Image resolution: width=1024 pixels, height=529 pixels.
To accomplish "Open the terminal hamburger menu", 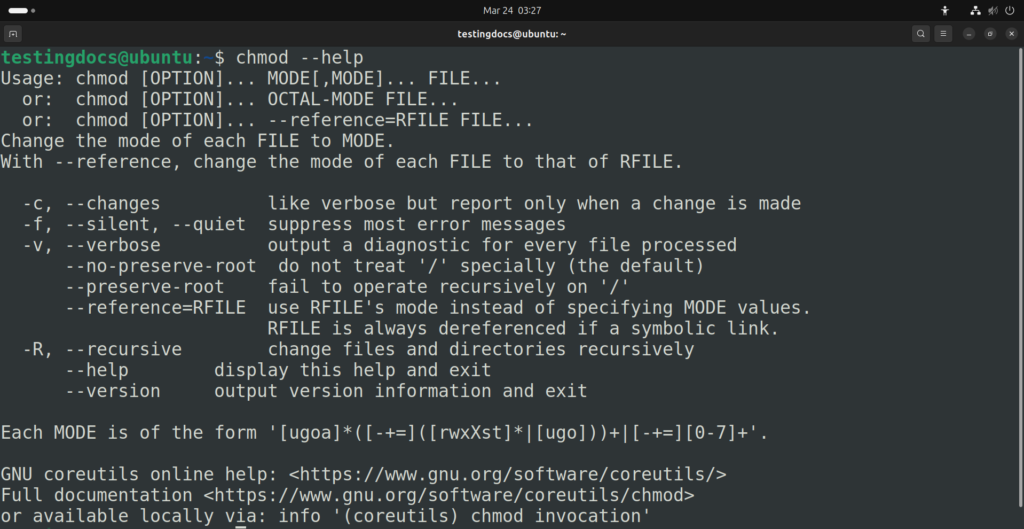I will pyautogui.click(x=943, y=33).
